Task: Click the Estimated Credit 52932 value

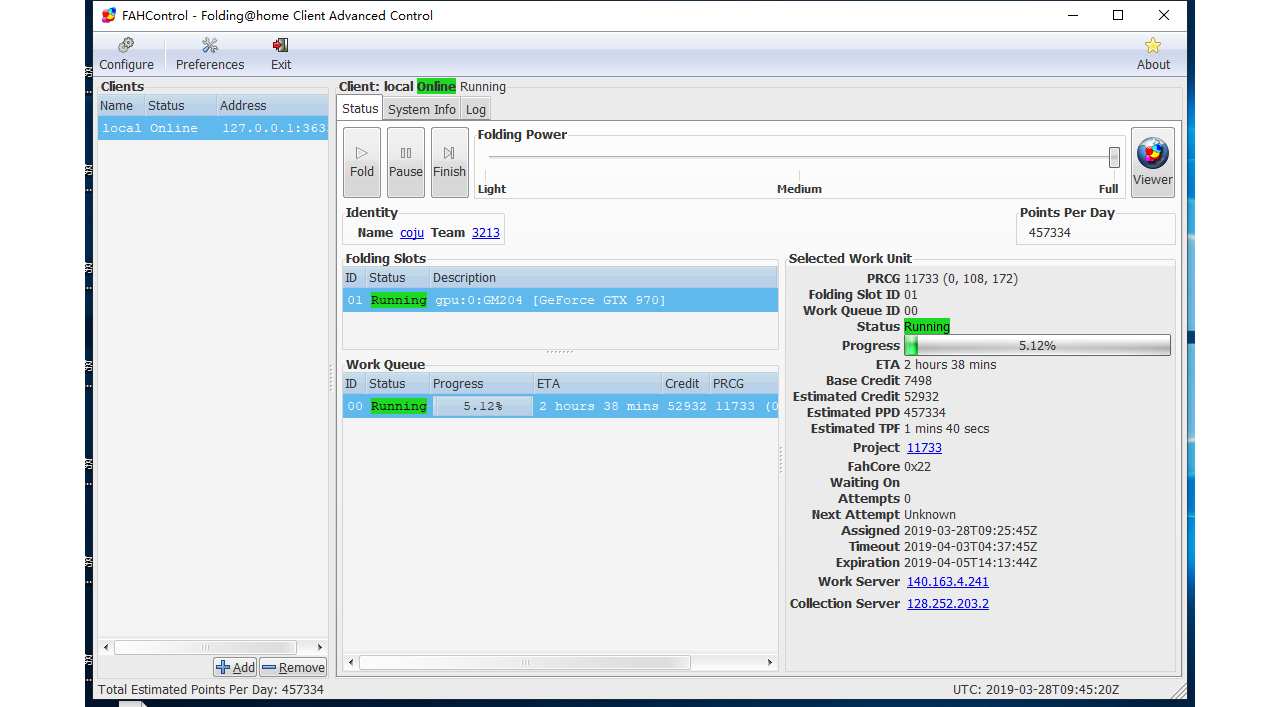Action: pos(923,397)
